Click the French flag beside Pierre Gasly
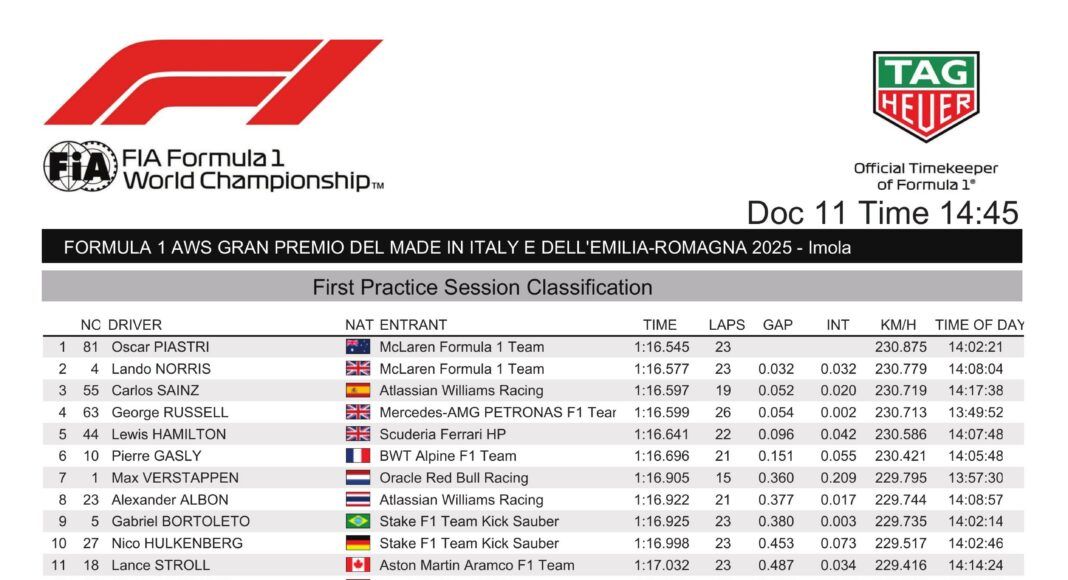Image resolution: width=1068 pixels, height=580 pixels. coord(357,456)
